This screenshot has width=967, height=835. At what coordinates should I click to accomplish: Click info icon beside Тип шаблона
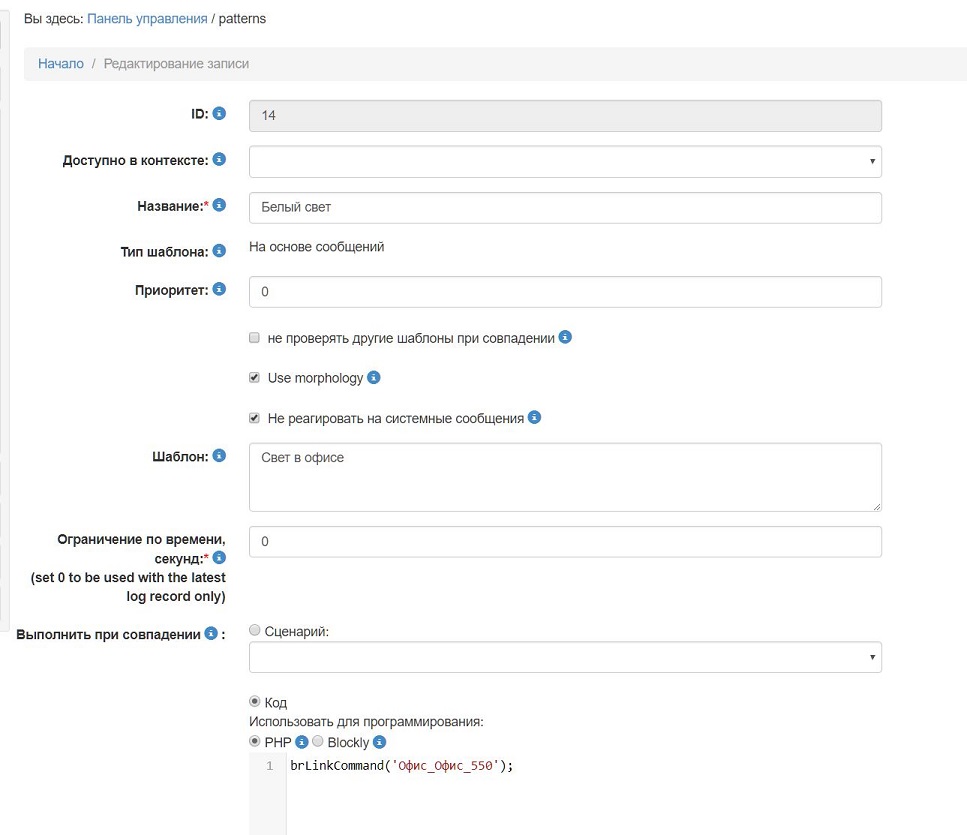pyautogui.click(x=219, y=251)
